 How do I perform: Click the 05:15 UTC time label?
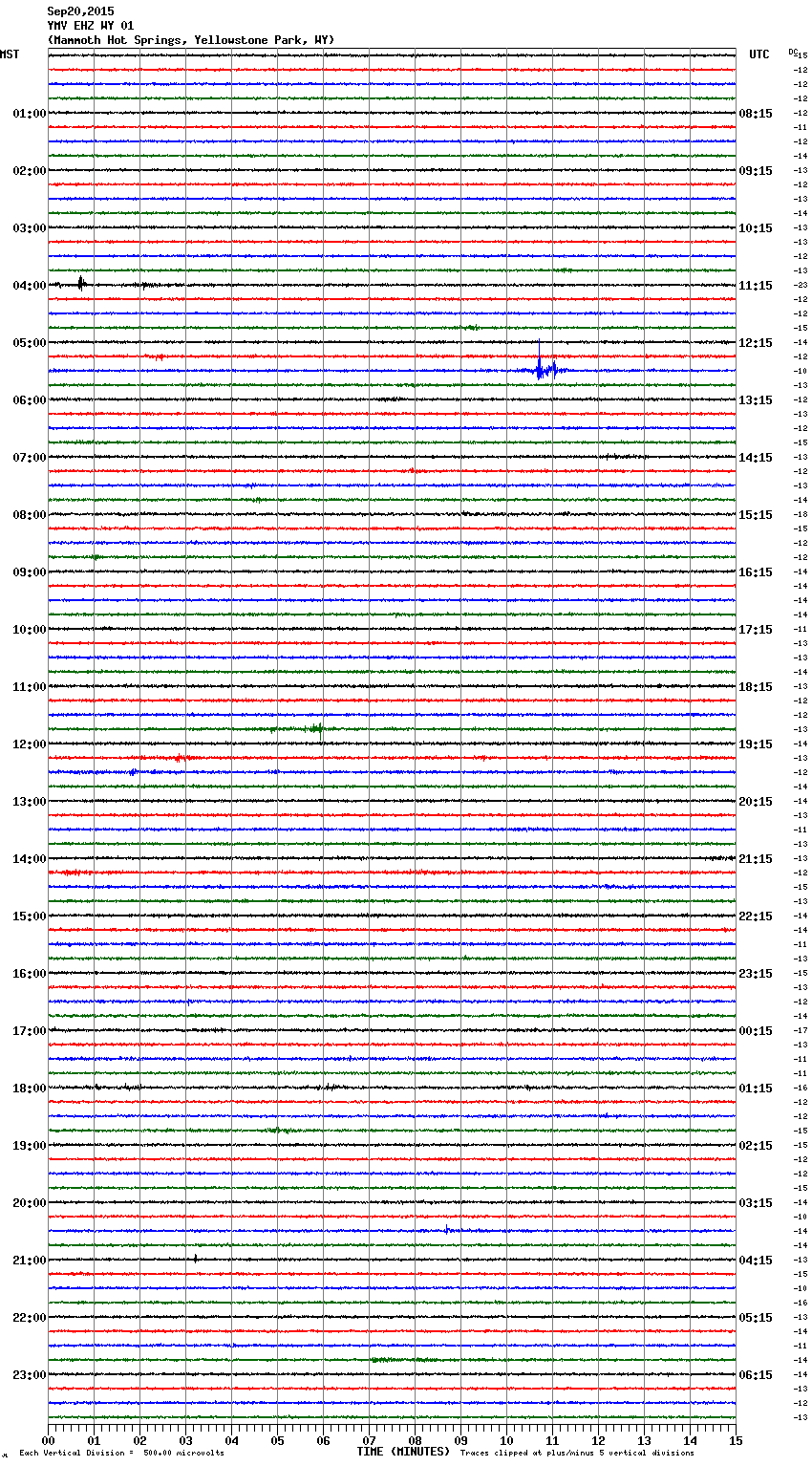pyautogui.click(x=756, y=1318)
